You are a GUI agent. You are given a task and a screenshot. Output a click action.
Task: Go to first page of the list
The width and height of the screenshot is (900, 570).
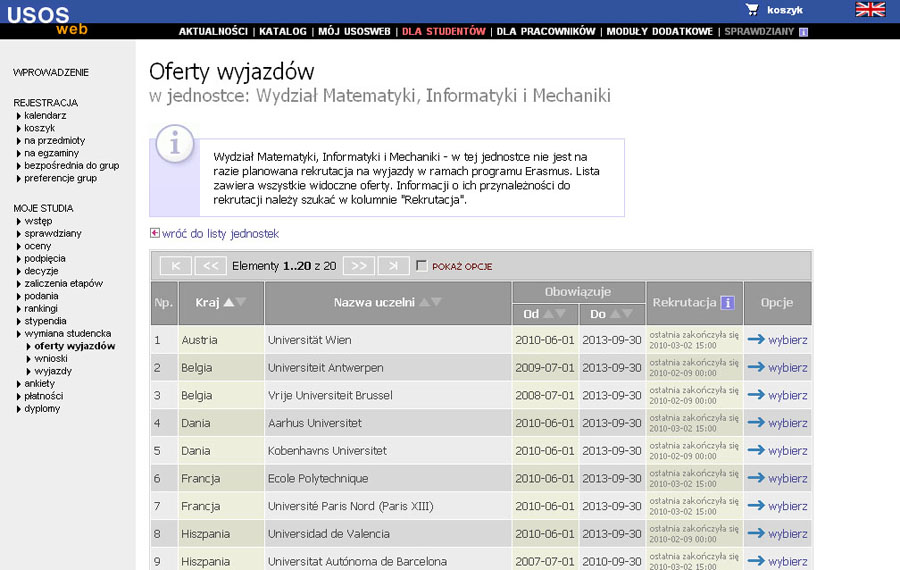[175, 266]
